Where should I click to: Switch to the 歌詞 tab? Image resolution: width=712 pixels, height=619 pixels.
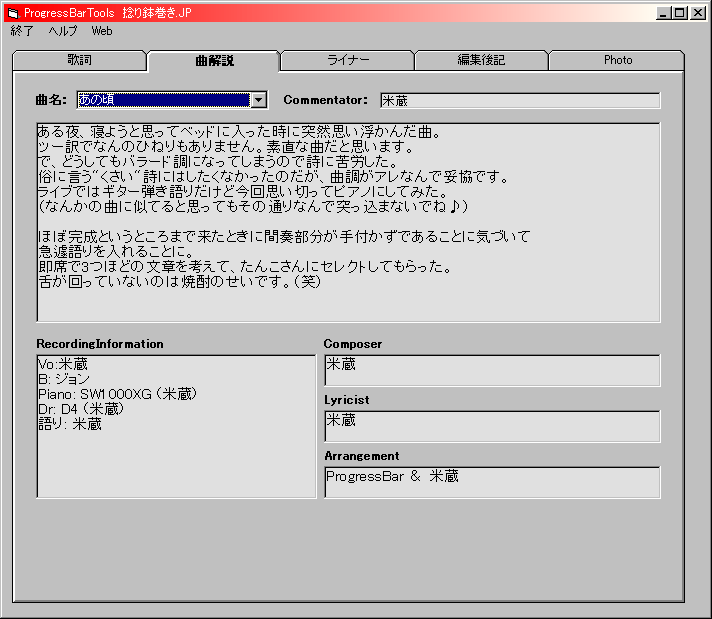click(x=79, y=60)
